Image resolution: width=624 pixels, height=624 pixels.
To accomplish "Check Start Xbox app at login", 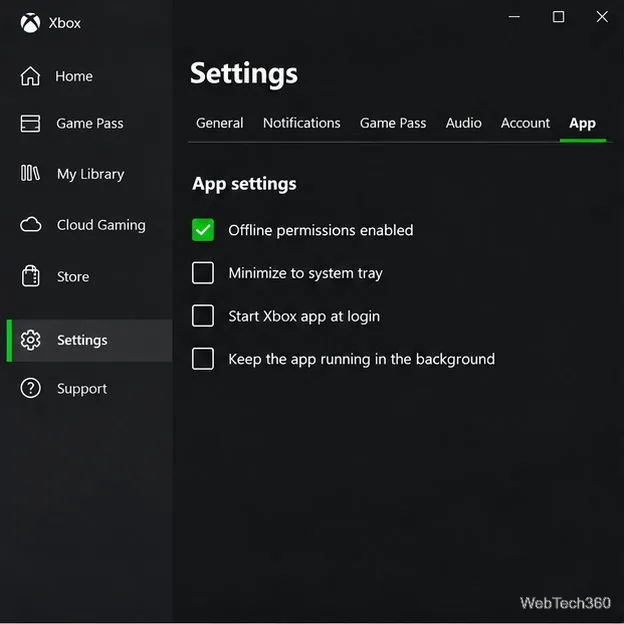I will click(x=203, y=316).
